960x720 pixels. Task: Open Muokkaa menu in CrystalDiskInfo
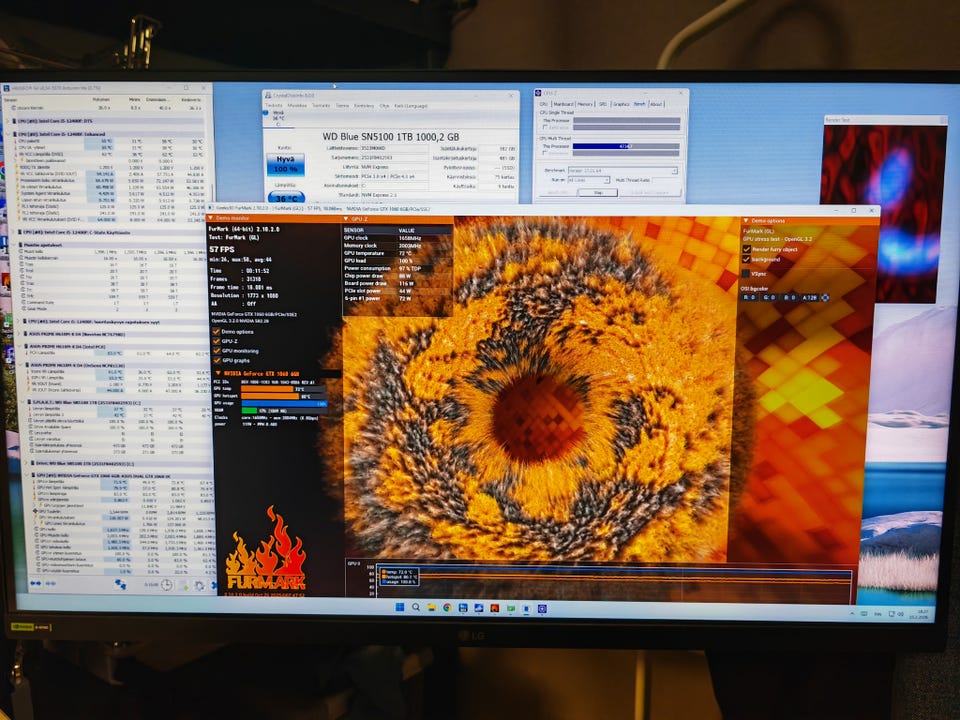(x=297, y=105)
